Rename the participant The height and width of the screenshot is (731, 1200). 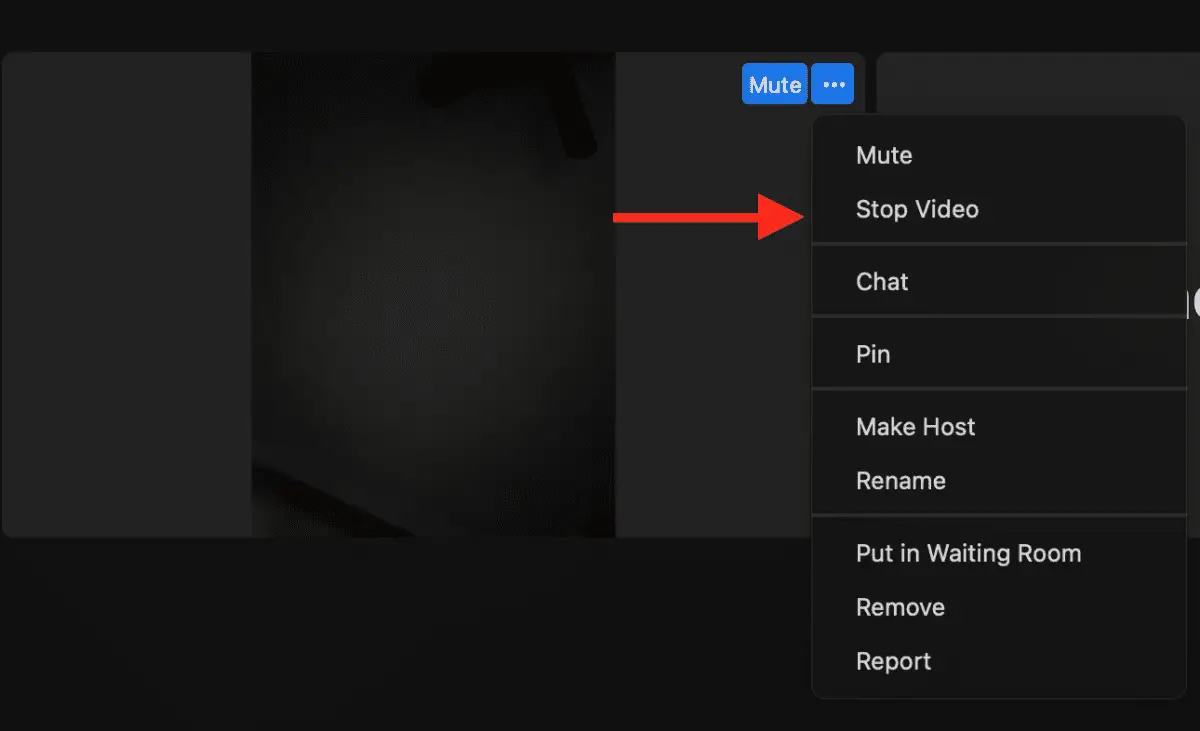click(x=901, y=480)
